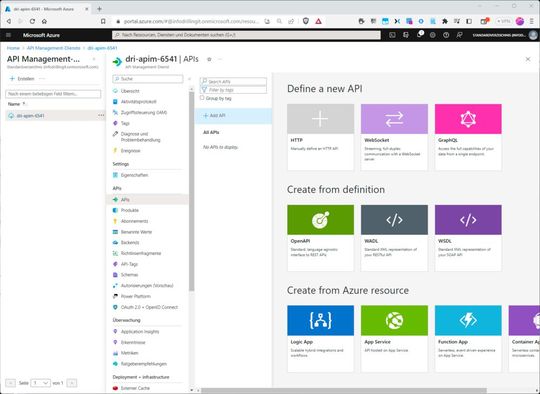540x394 pixels.
Task: Focus the Filter by tags field
Action: click(x=233, y=90)
